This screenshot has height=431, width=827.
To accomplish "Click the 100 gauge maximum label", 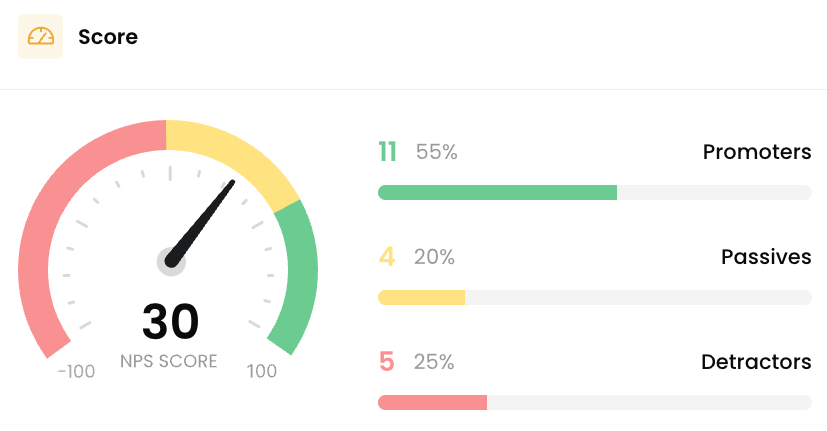I will point(262,371).
